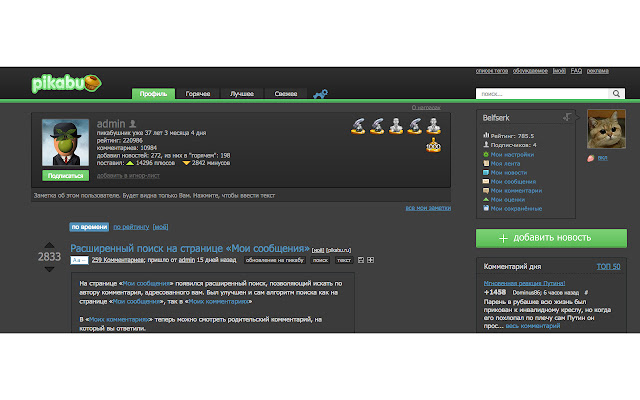Click the pin icon in the Belfserk panel
Image resolution: width=640 pixels, height=400 pixels.
pos(567,118)
